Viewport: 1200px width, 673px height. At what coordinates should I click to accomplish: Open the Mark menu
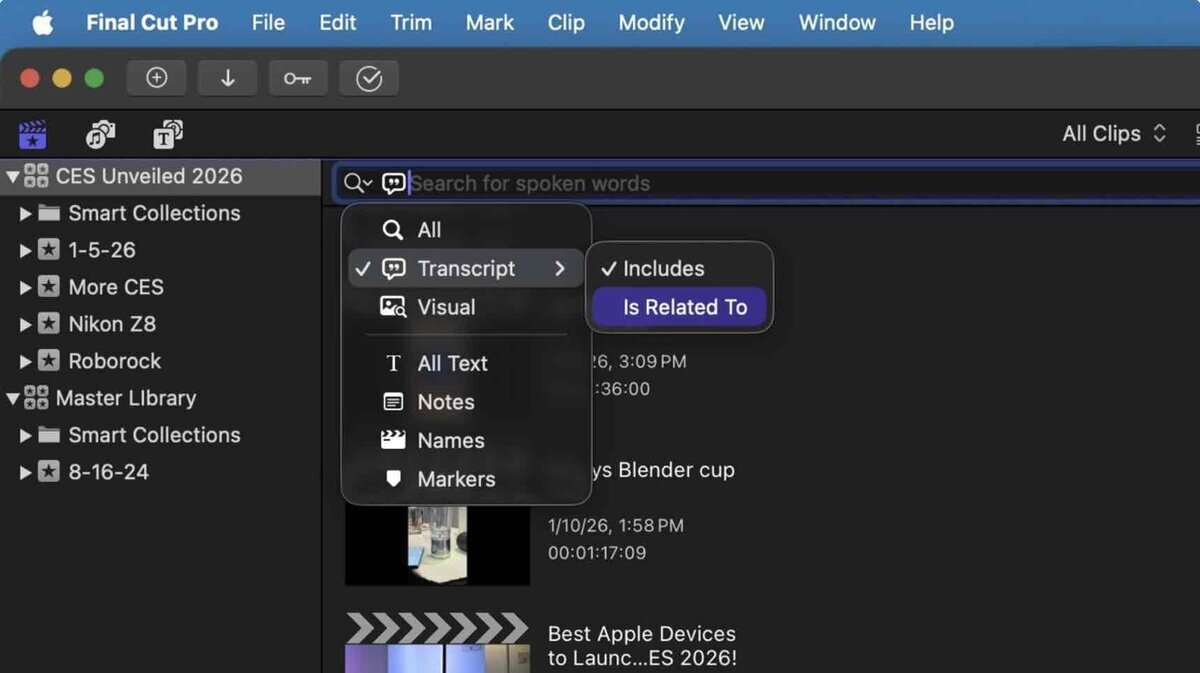[x=490, y=23]
